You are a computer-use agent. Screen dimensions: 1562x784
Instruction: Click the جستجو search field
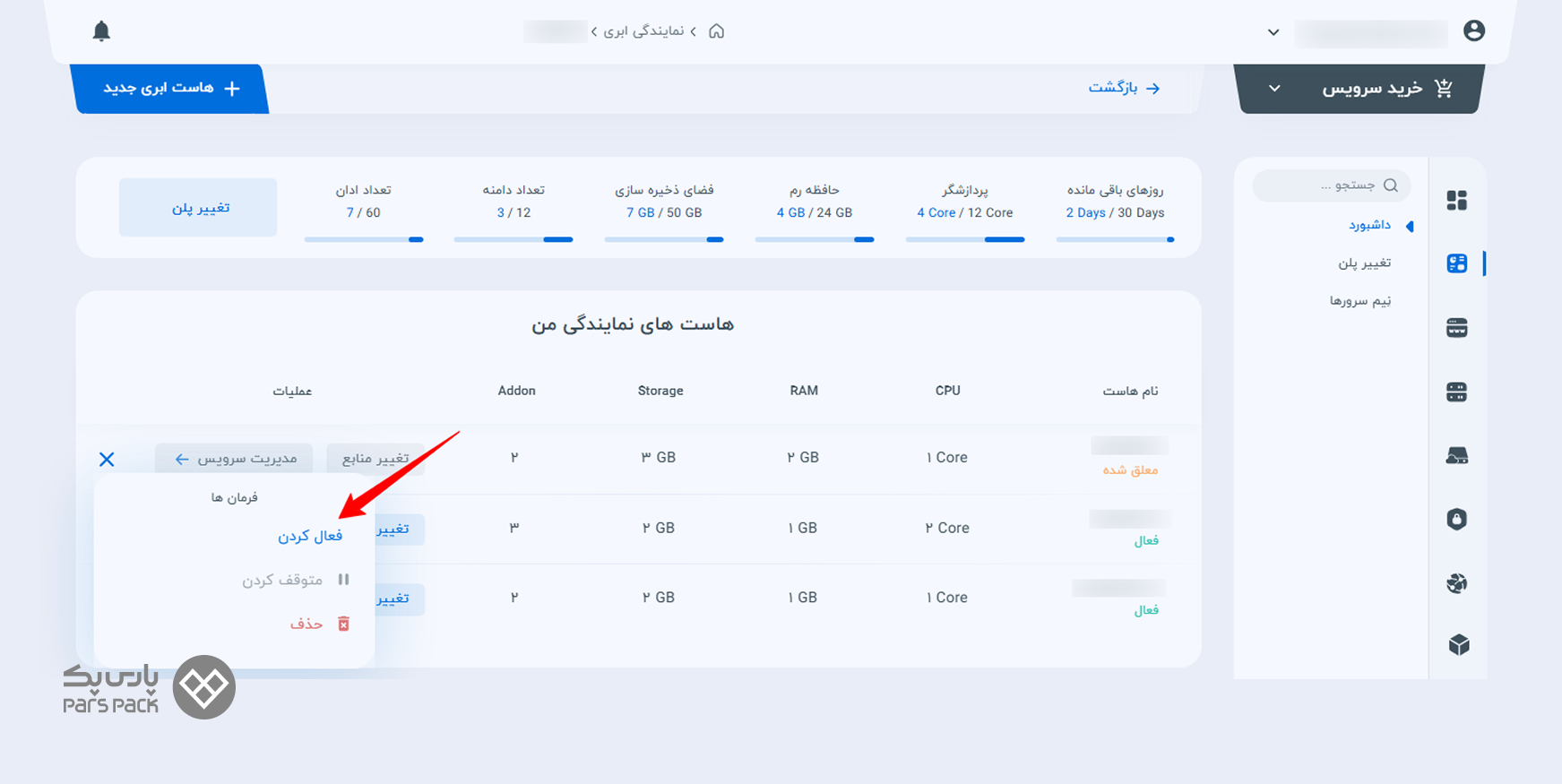point(1332,185)
